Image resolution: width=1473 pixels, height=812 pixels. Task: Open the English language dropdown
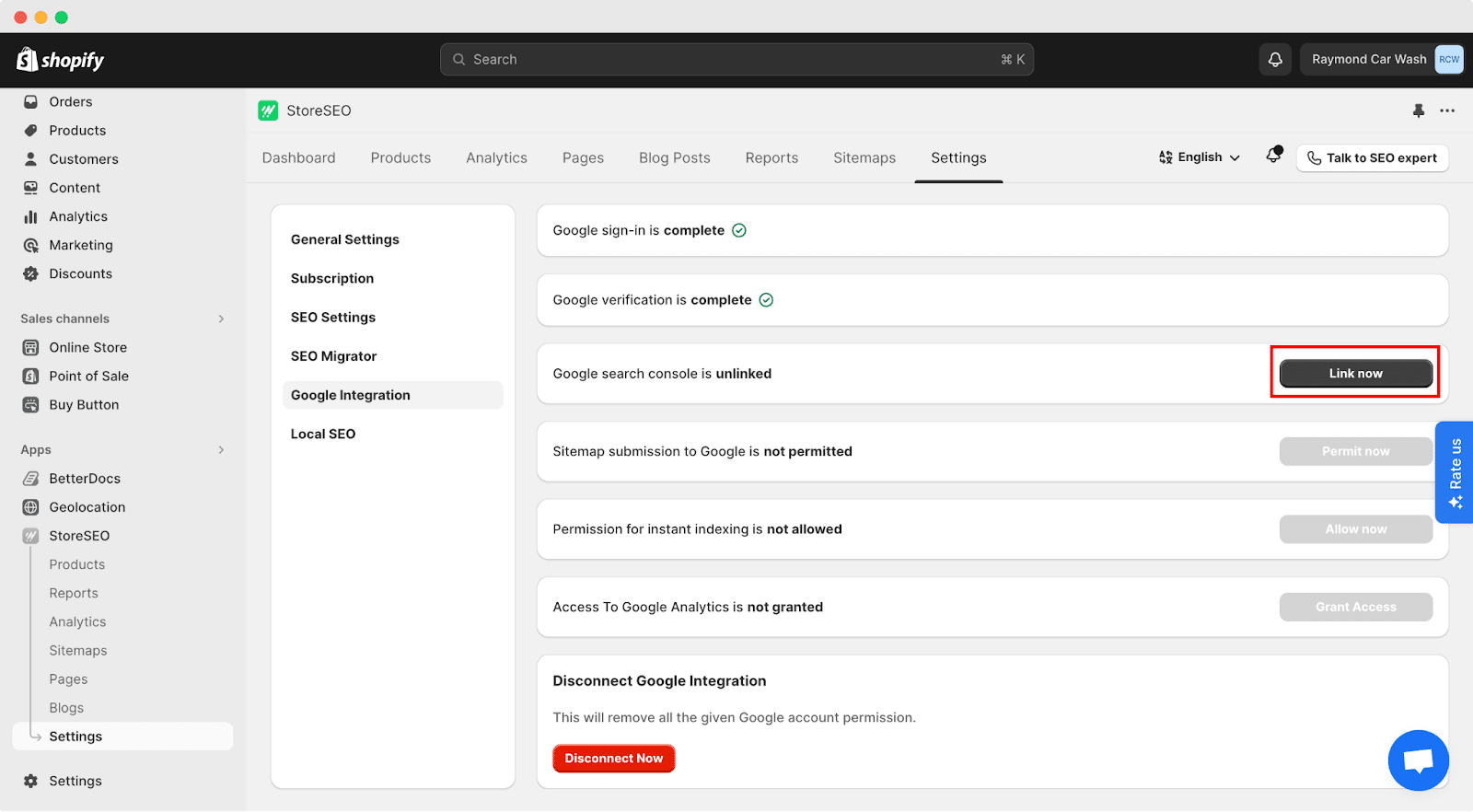pyautogui.click(x=1199, y=157)
